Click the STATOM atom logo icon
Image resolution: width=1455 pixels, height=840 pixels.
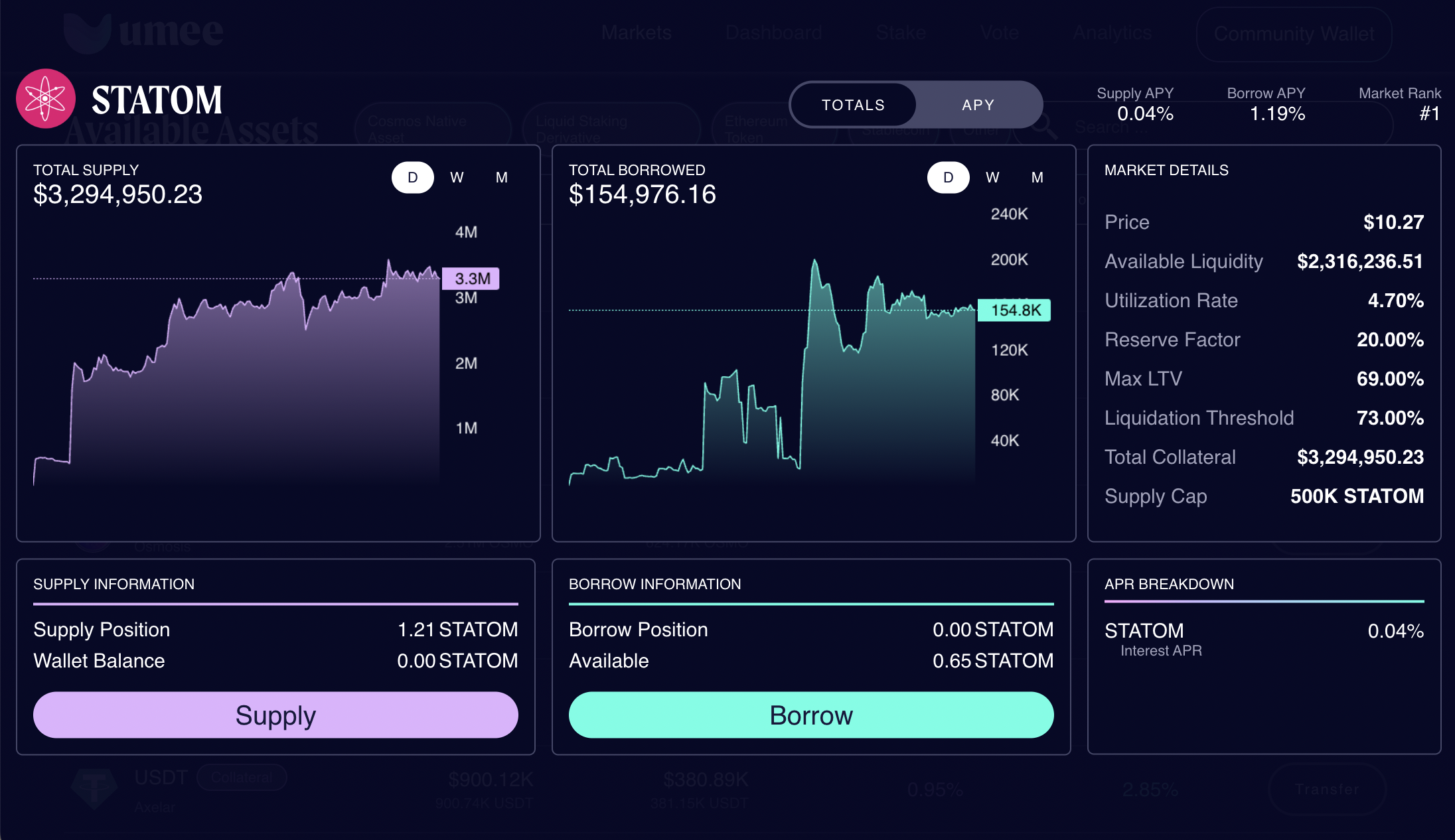coord(45,99)
